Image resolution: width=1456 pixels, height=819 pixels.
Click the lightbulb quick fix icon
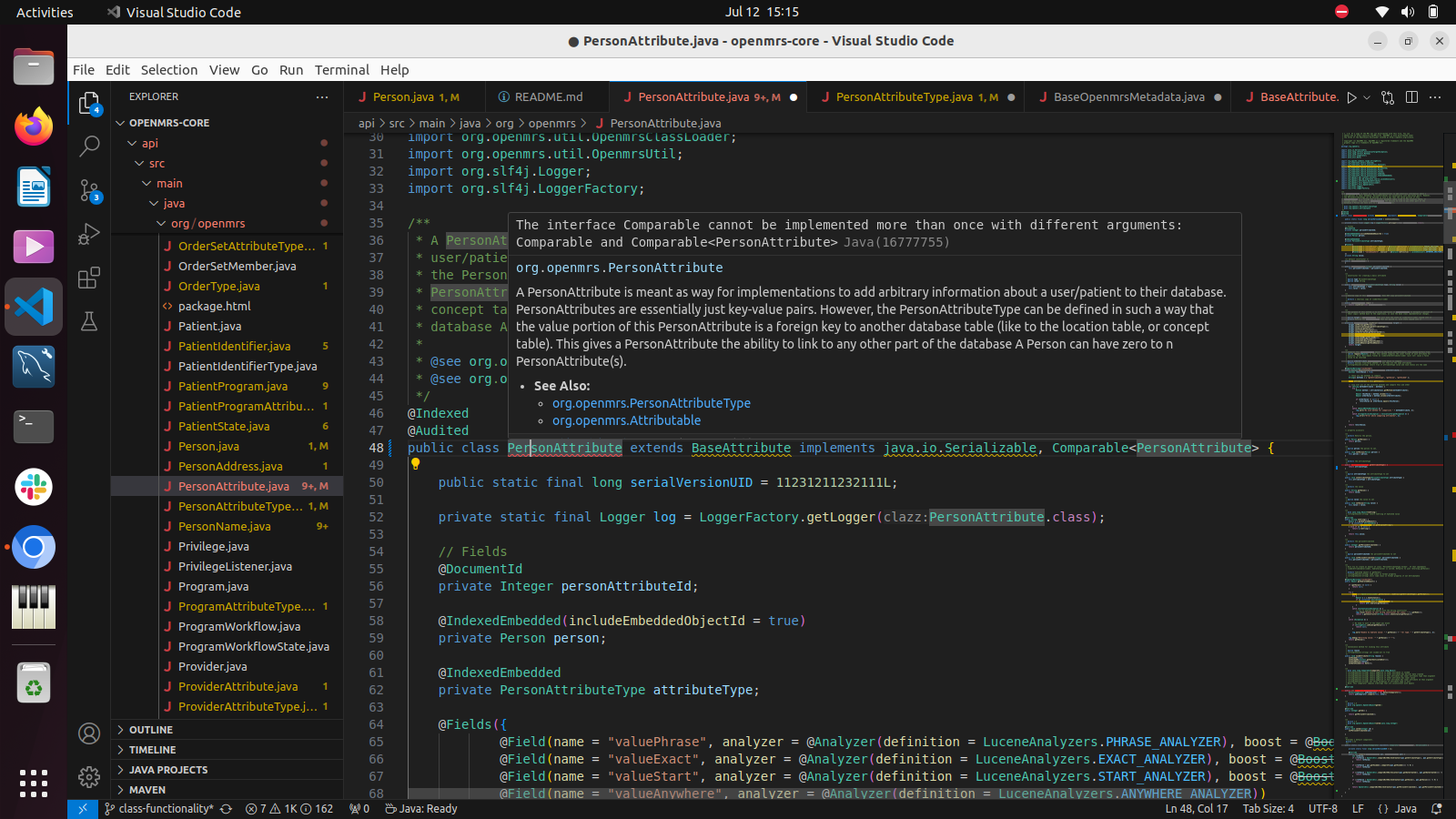click(x=415, y=464)
